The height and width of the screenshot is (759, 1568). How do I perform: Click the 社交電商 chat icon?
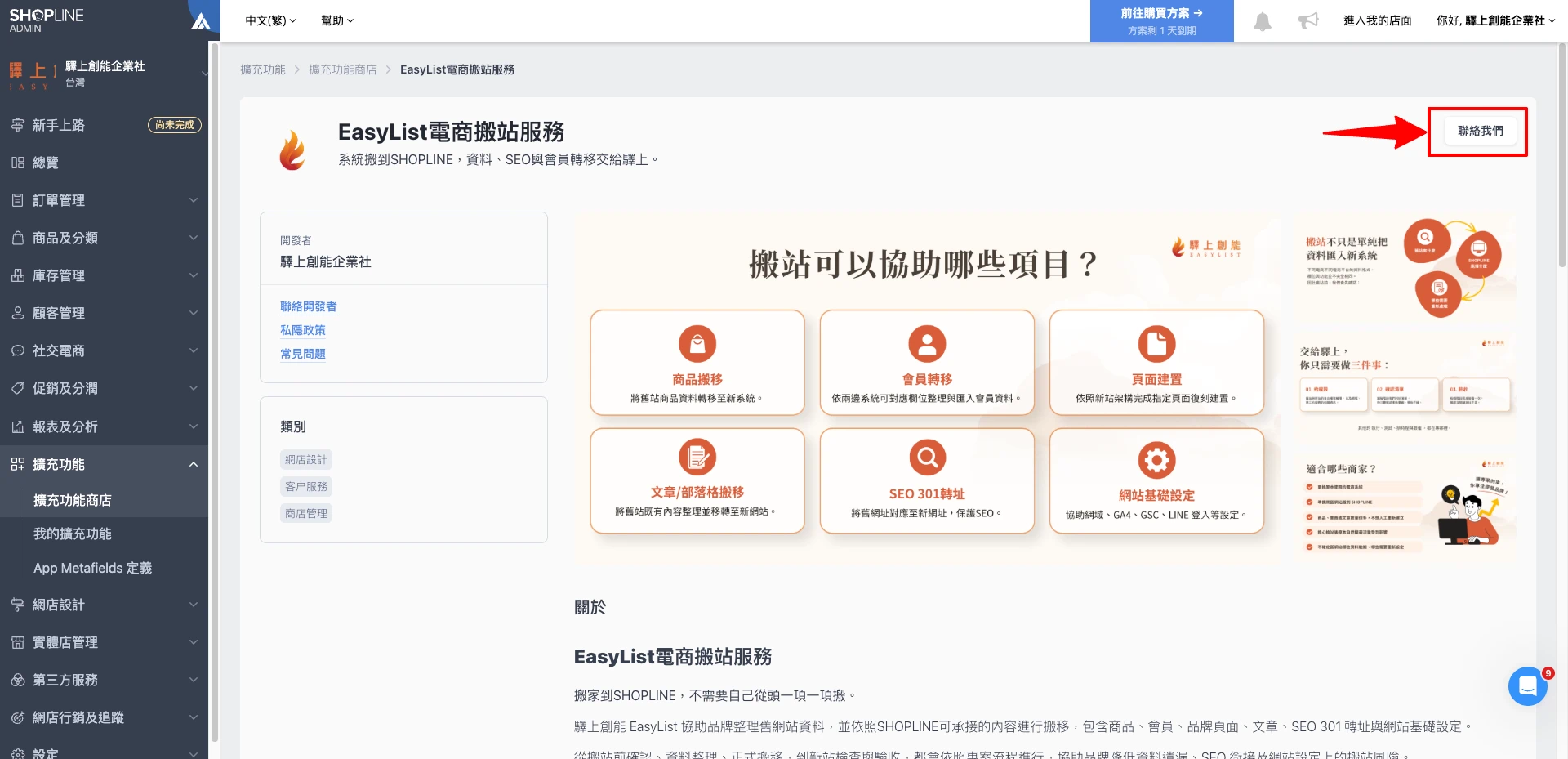[x=17, y=350]
